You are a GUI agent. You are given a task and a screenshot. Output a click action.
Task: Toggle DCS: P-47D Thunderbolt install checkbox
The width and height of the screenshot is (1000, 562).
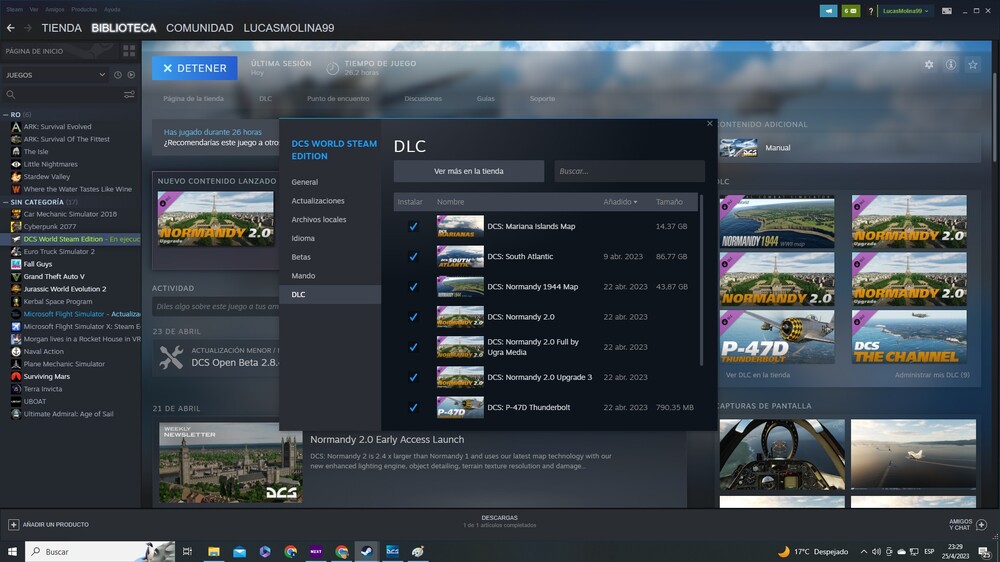point(413,407)
